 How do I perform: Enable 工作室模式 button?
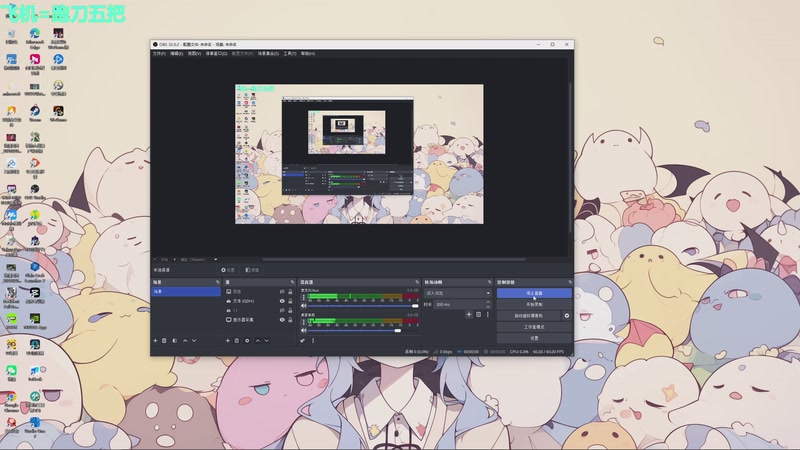[x=534, y=327]
